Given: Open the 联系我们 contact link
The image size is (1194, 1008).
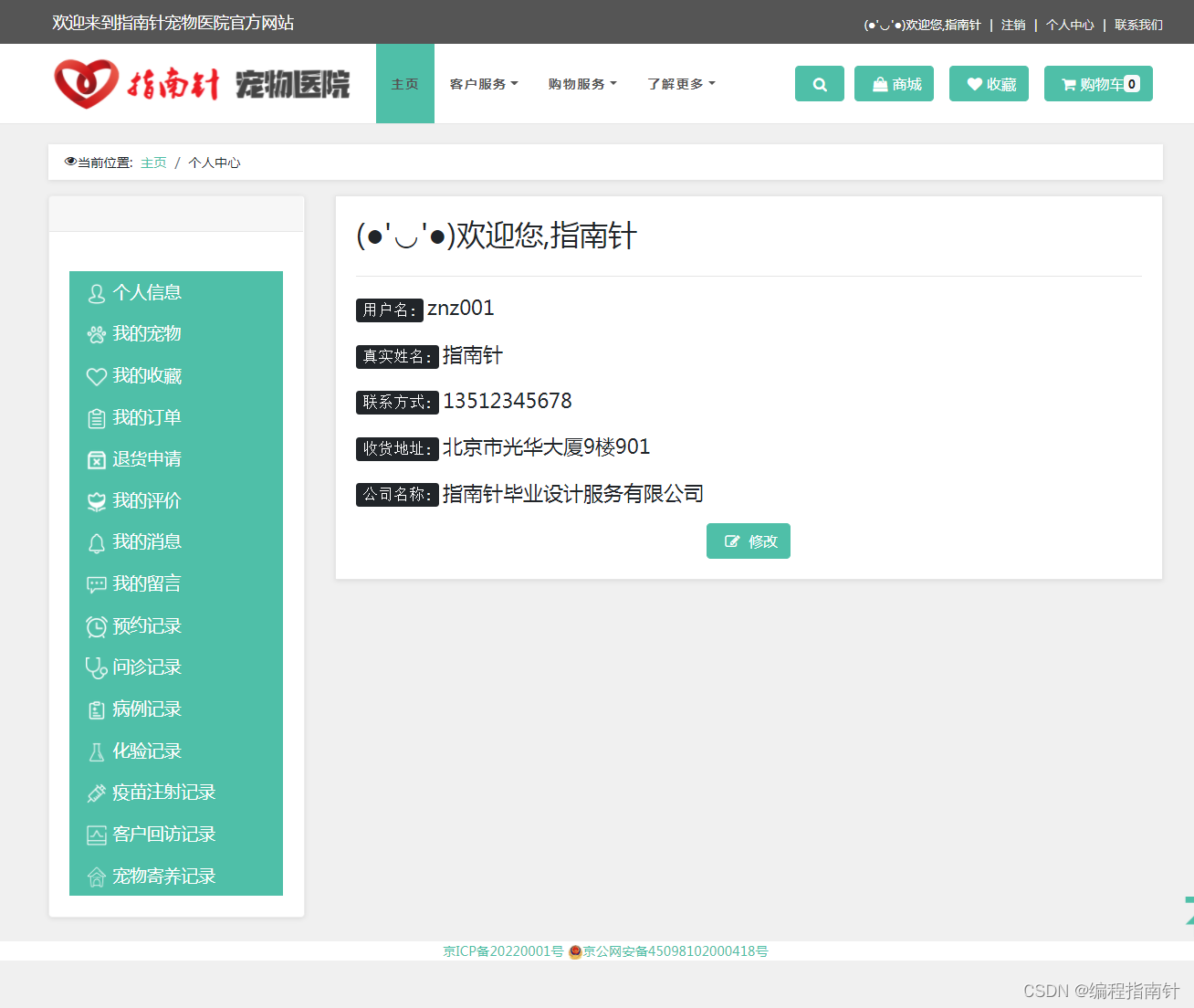Looking at the screenshot, I should pyautogui.click(x=1138, y=25).
